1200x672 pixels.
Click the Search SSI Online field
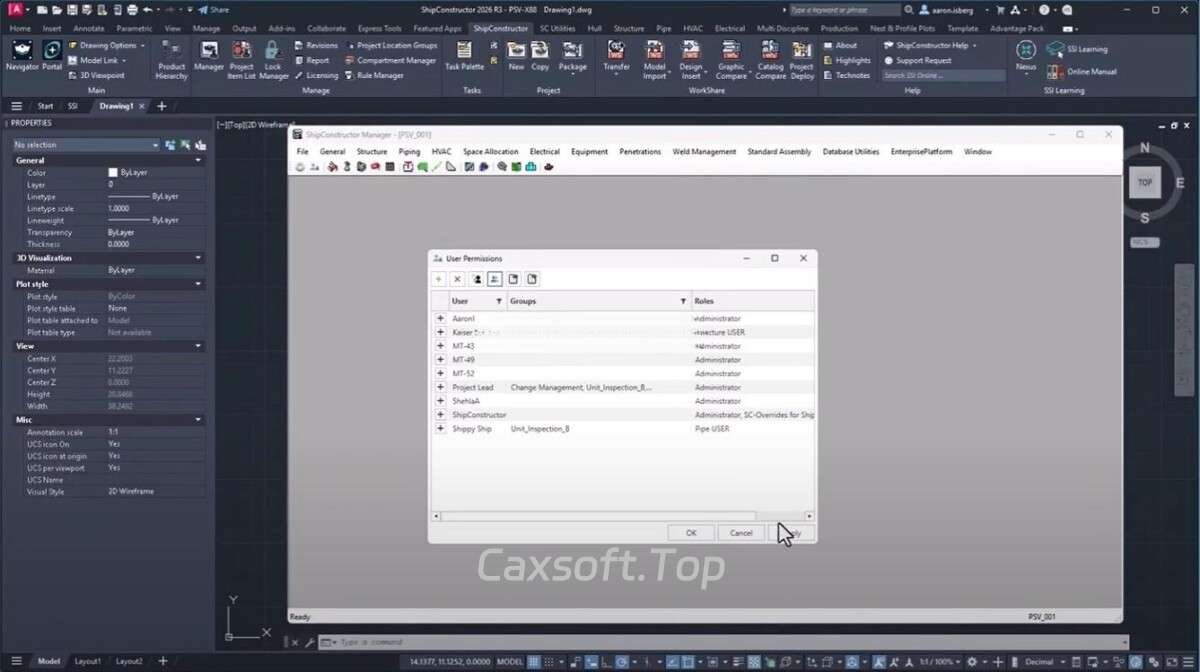(x=942, y=75)
